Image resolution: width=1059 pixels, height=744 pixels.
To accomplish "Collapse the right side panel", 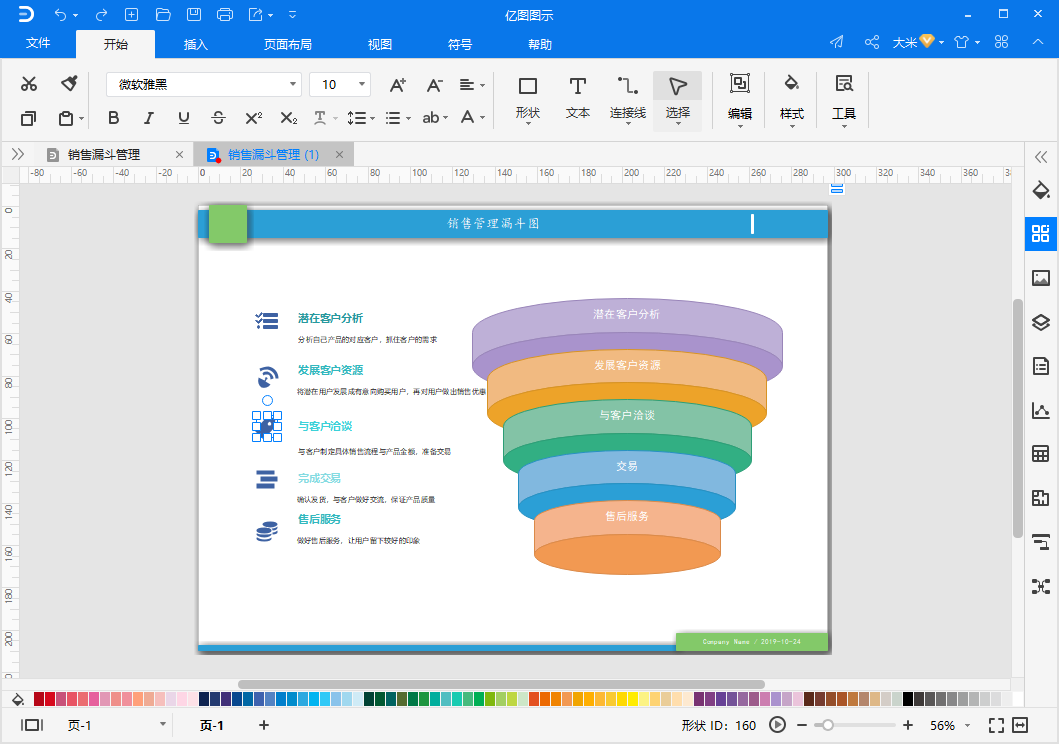I will click(1041, 157).
